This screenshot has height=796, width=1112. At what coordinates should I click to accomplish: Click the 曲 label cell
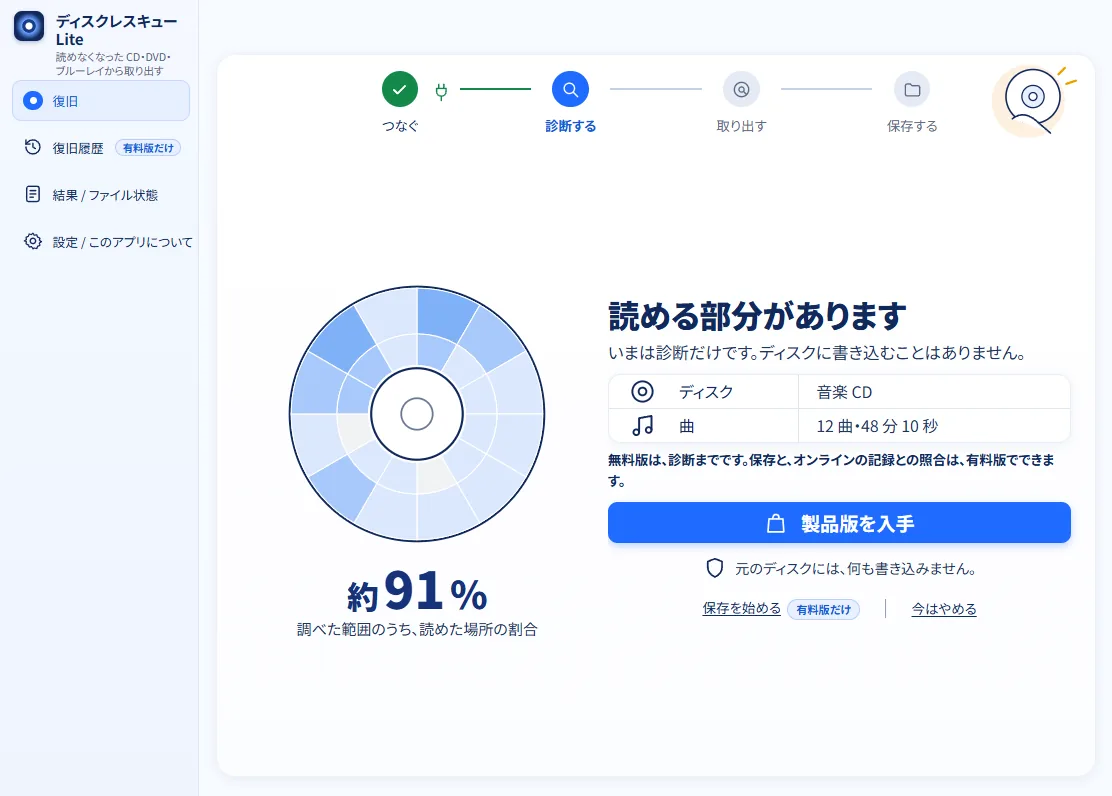[704, 426]
